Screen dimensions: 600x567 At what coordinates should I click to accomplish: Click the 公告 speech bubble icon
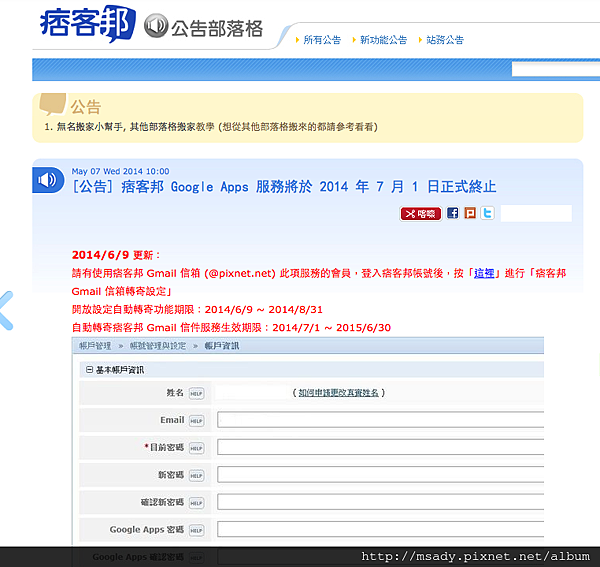[x=53, y=104]
